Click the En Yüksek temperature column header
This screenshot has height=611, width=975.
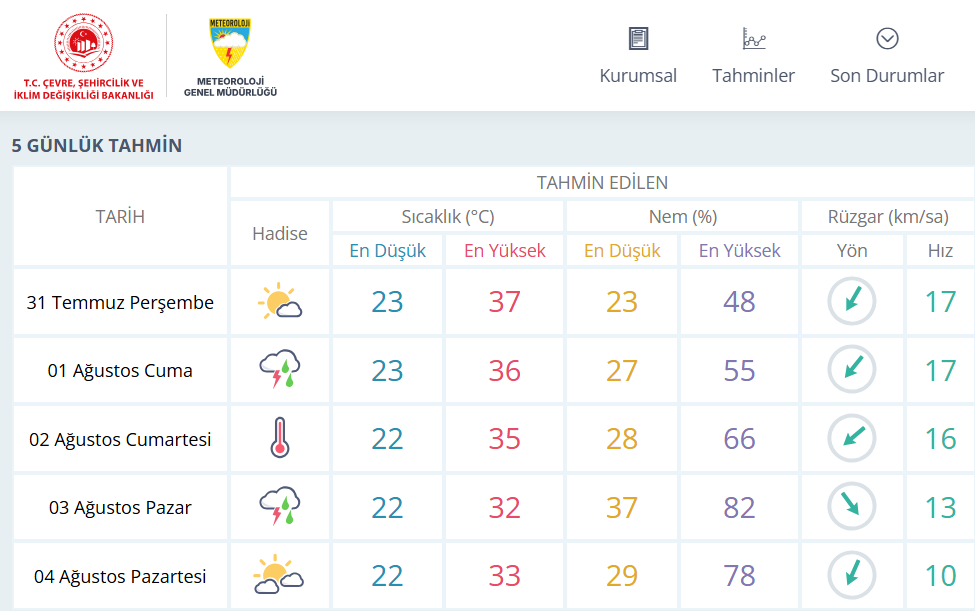tap(504, 250)
